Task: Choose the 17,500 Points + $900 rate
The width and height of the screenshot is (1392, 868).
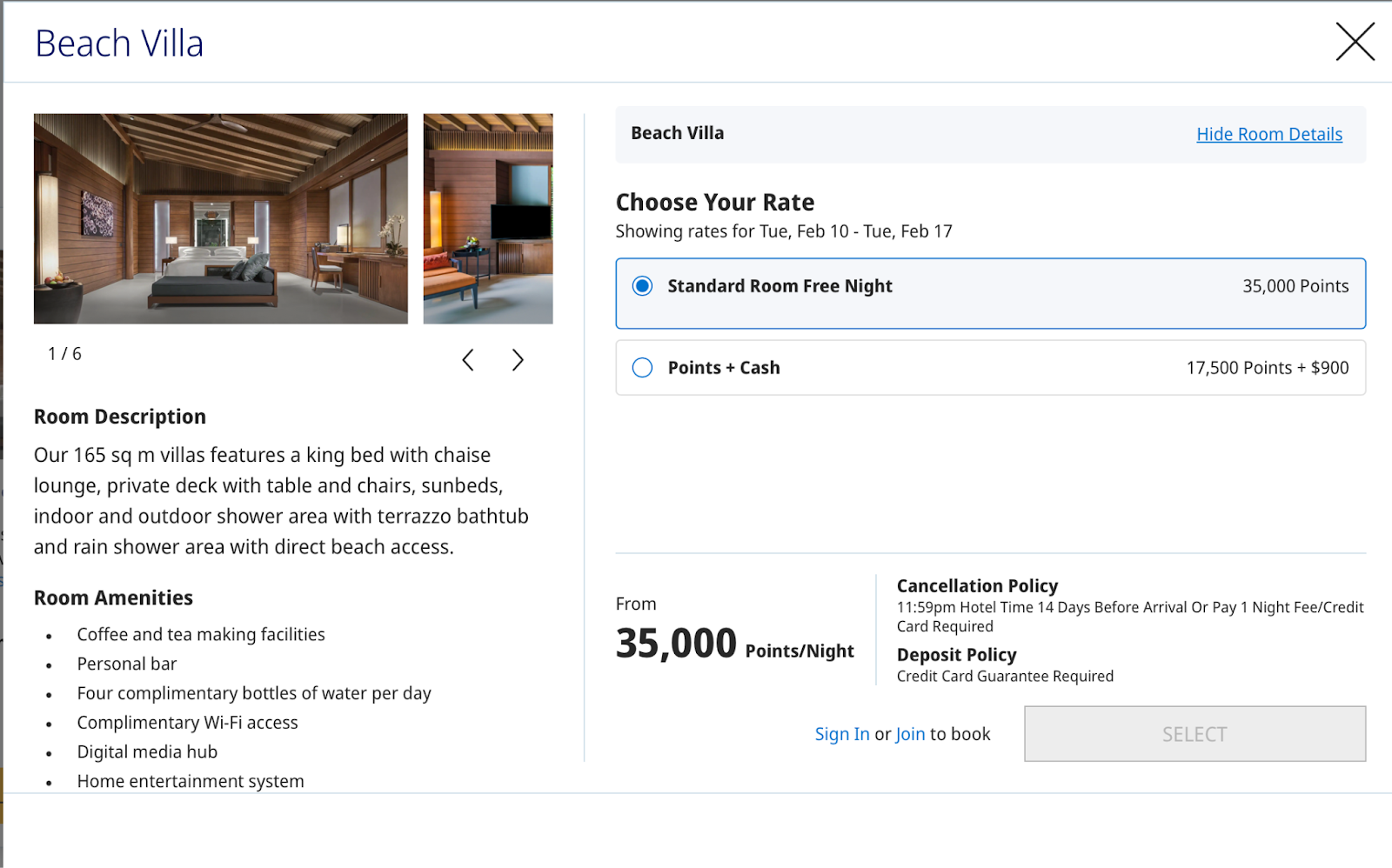Action: coord(991,368)
